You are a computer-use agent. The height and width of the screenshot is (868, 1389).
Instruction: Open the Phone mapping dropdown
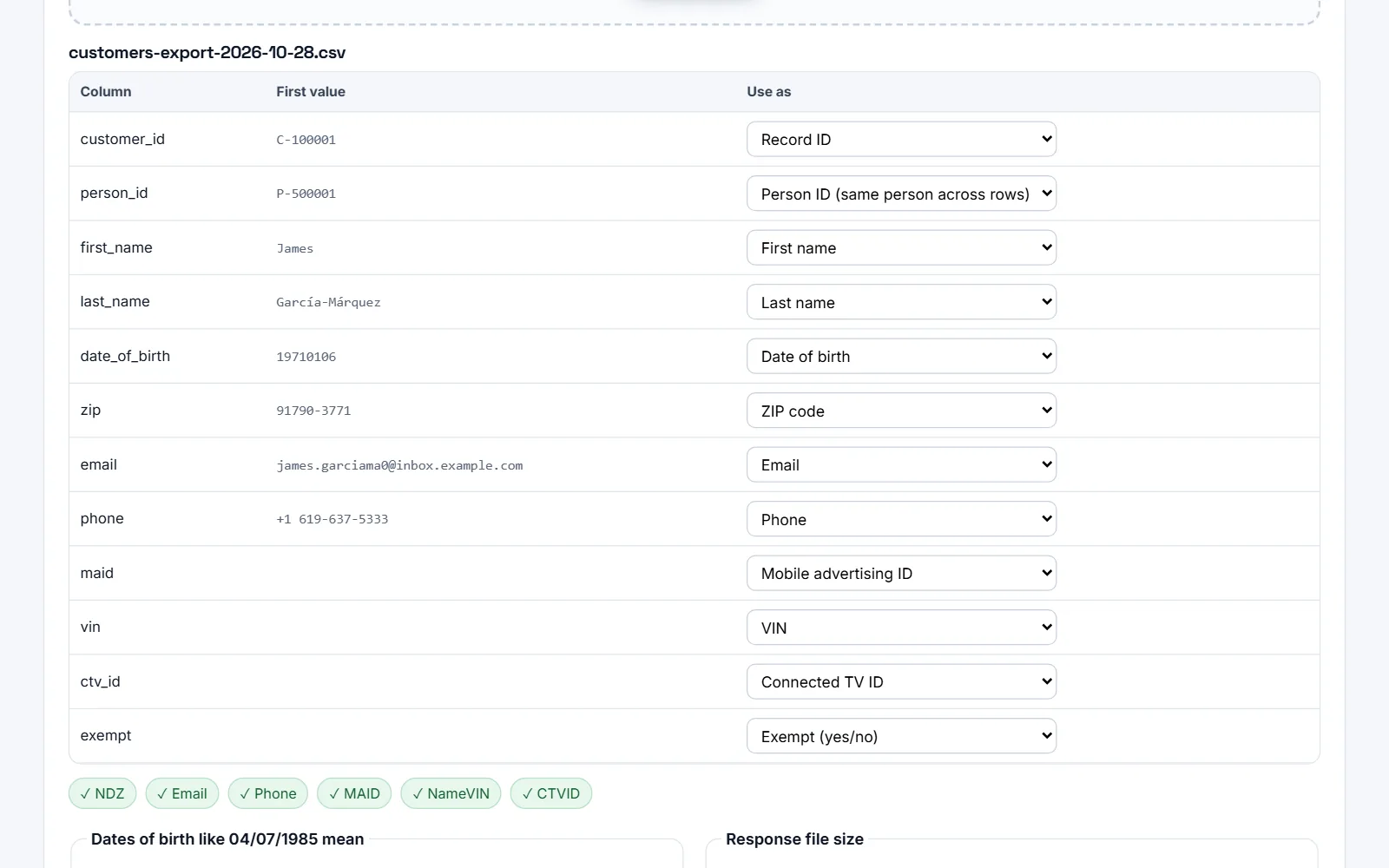click(901, 519)
